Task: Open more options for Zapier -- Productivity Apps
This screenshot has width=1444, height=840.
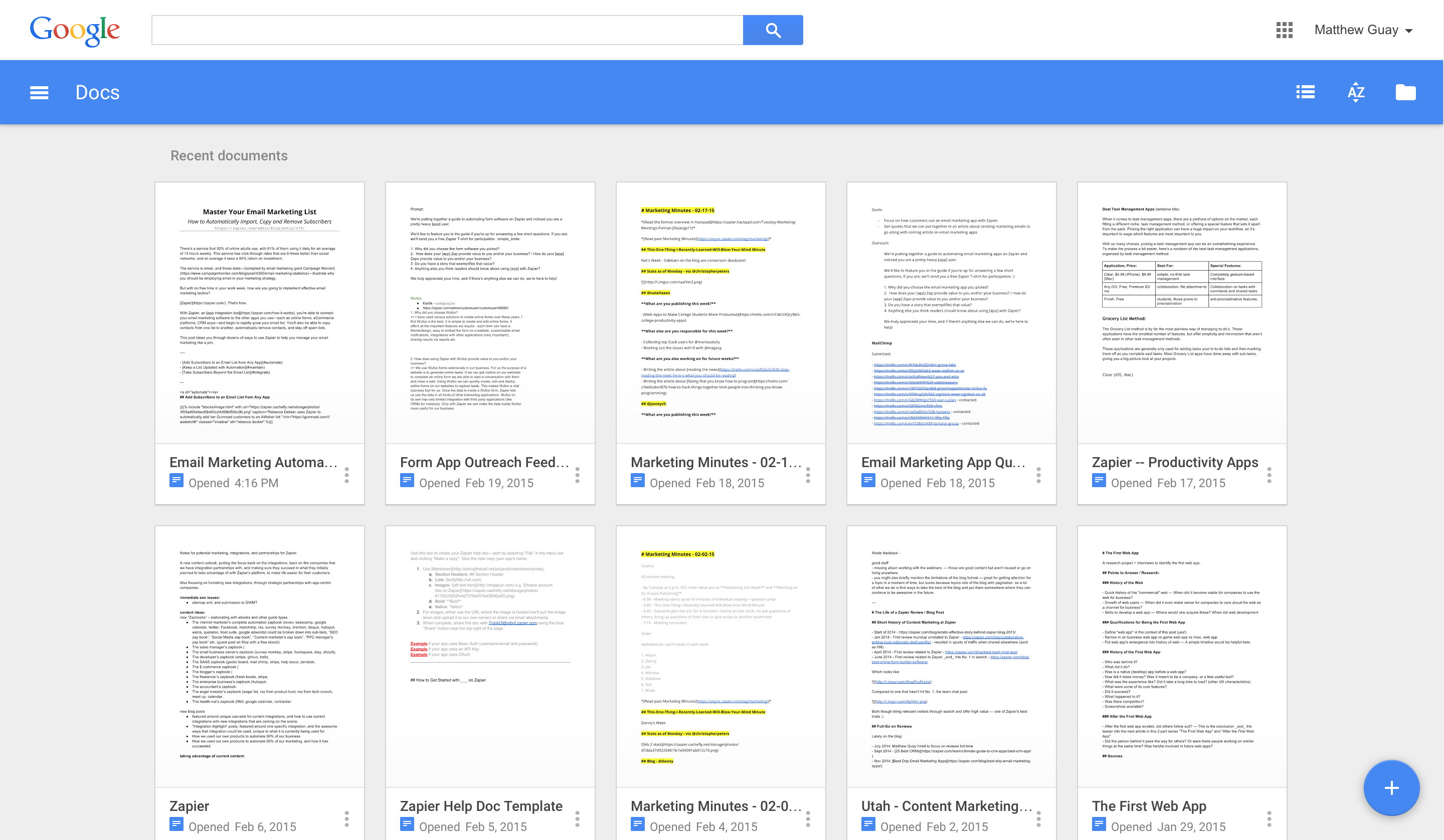Action: coord(1269,475)
